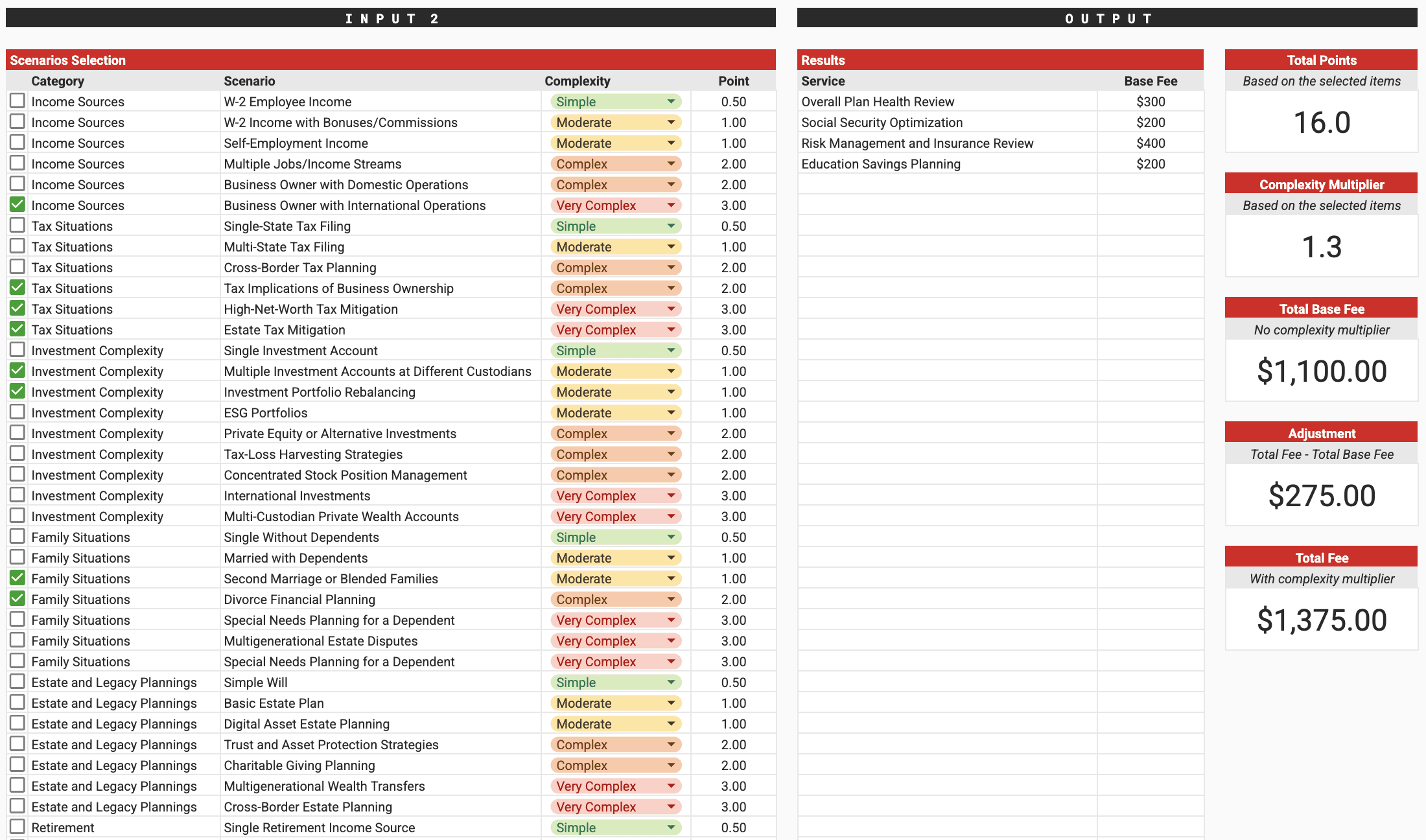This screenshot has width=1426, height=840.
Task: Open complexity dropdown for Single-State Tax Filing
Action: 671,226
